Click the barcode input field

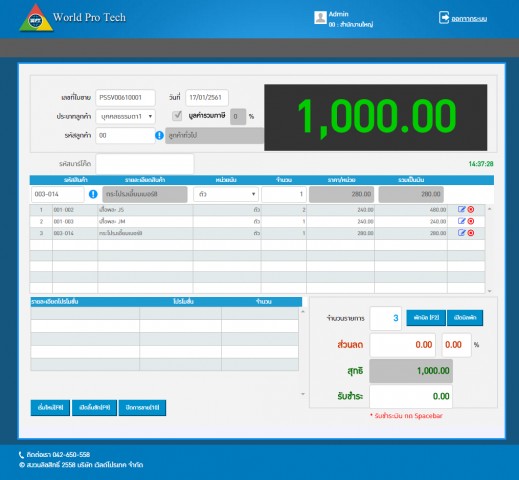click(x=145, y=164)
